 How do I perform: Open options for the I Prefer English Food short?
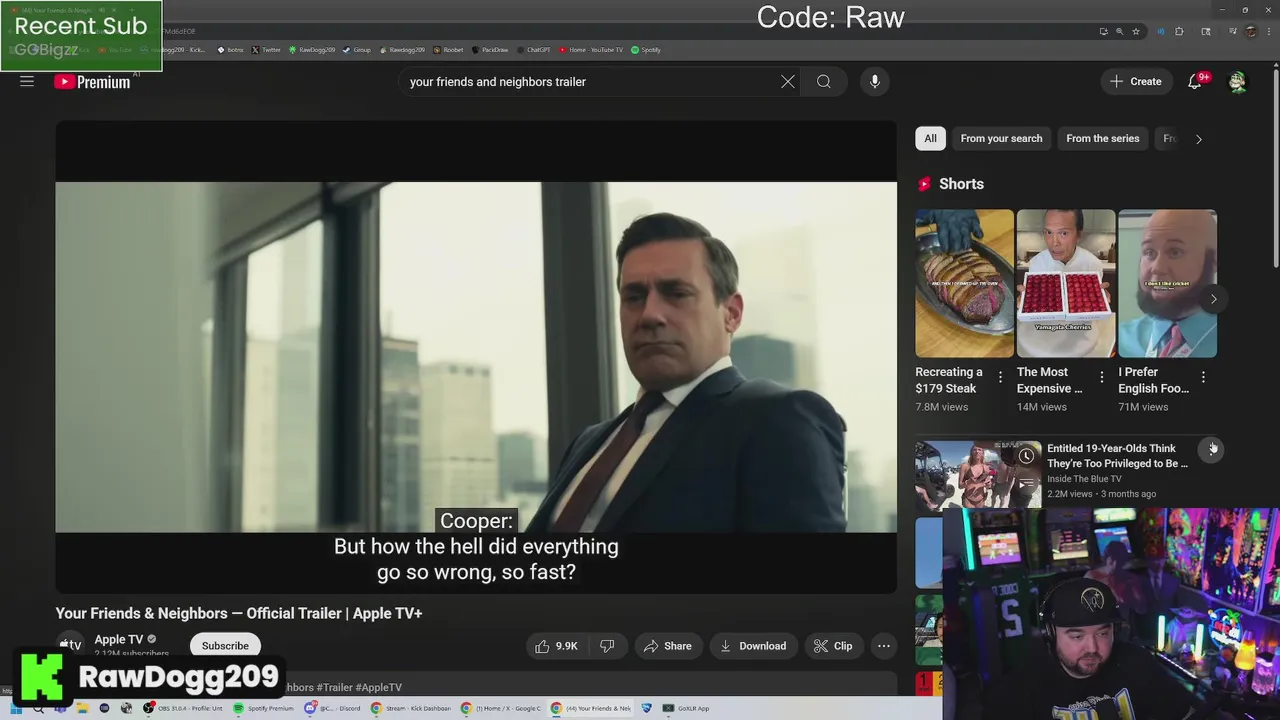point(1203,378)
